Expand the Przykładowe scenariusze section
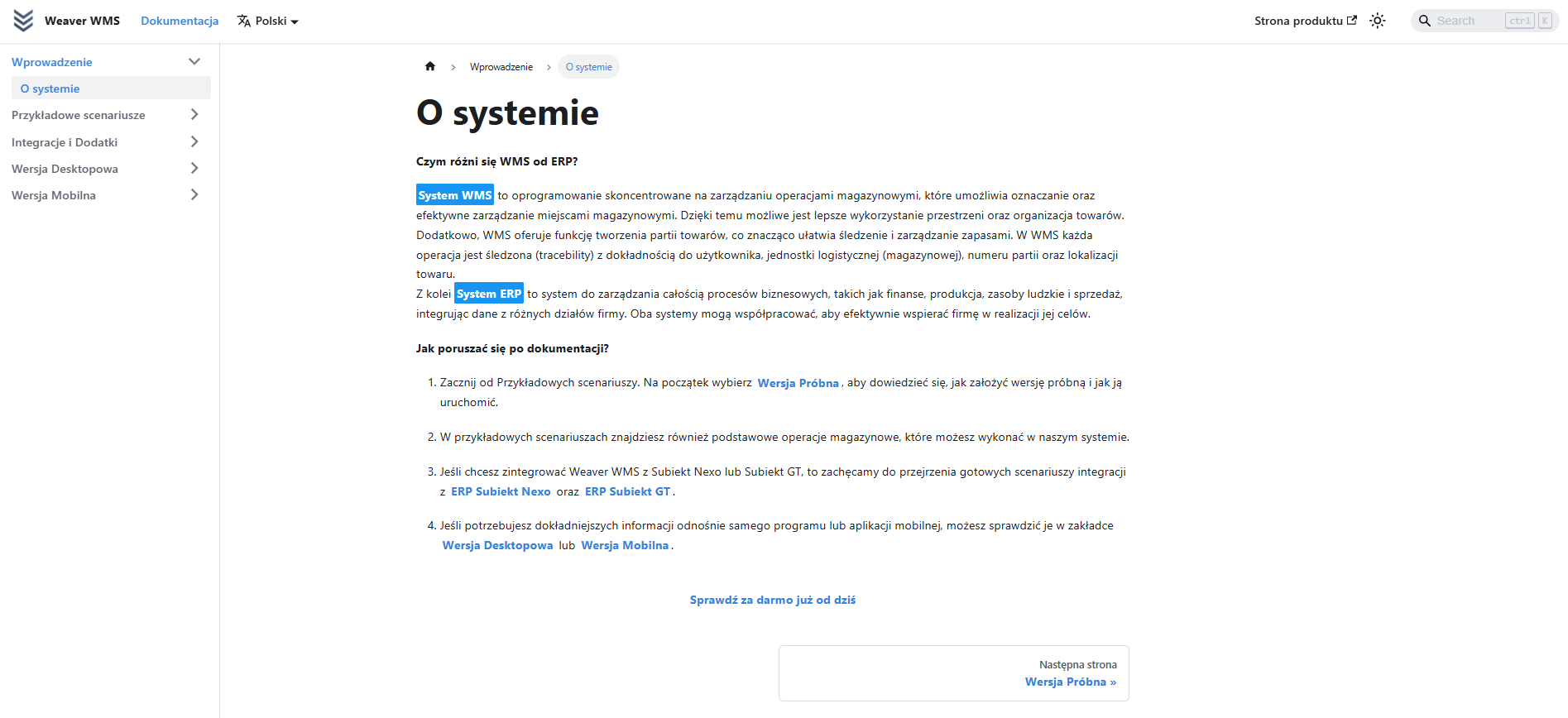The width and height of the screenshot is (1568, 718). [194, 115]
